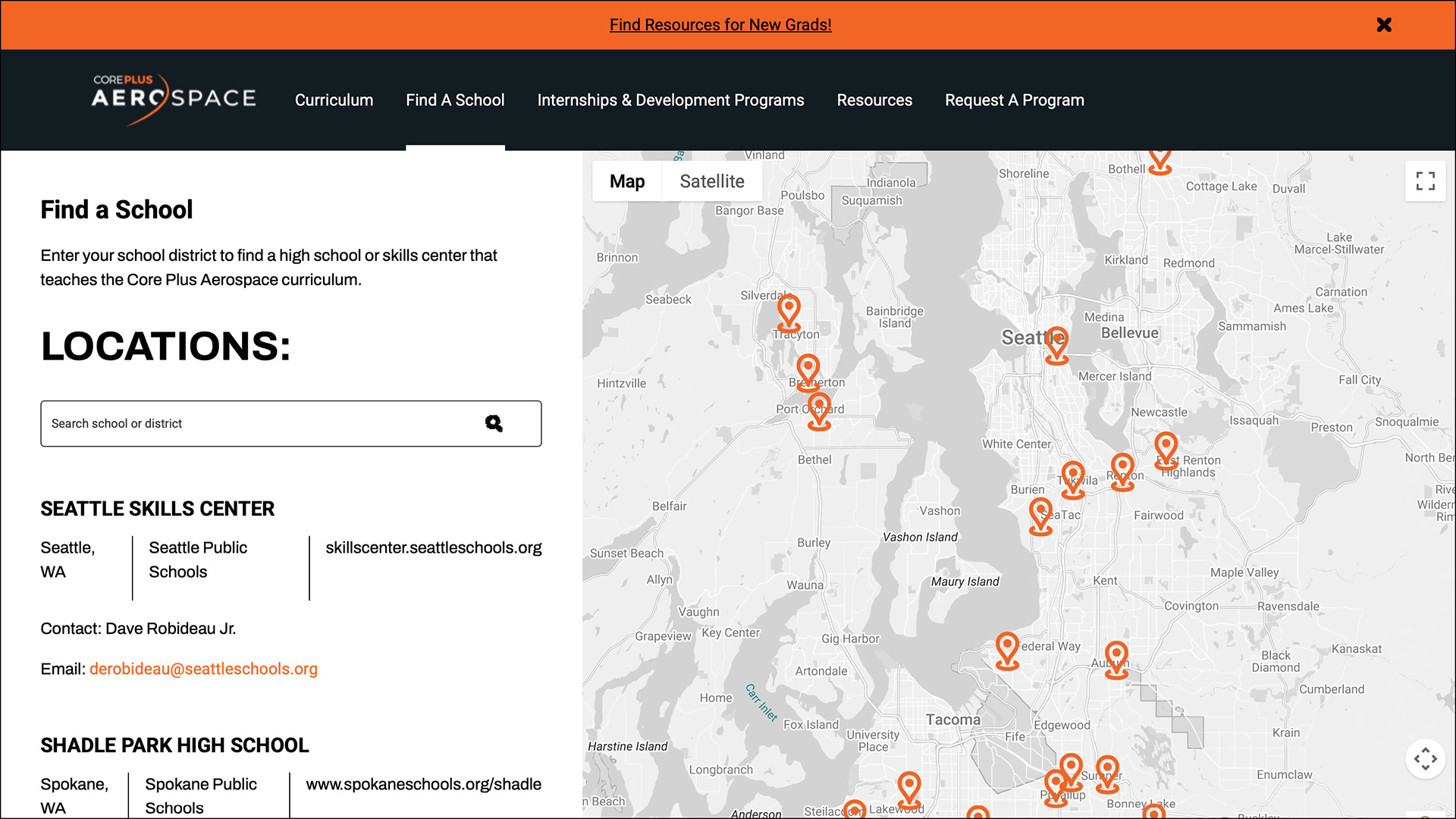The image size is (1456, 819).
Task: Open the Resources menu item
Action: click(x=874, y=100)
